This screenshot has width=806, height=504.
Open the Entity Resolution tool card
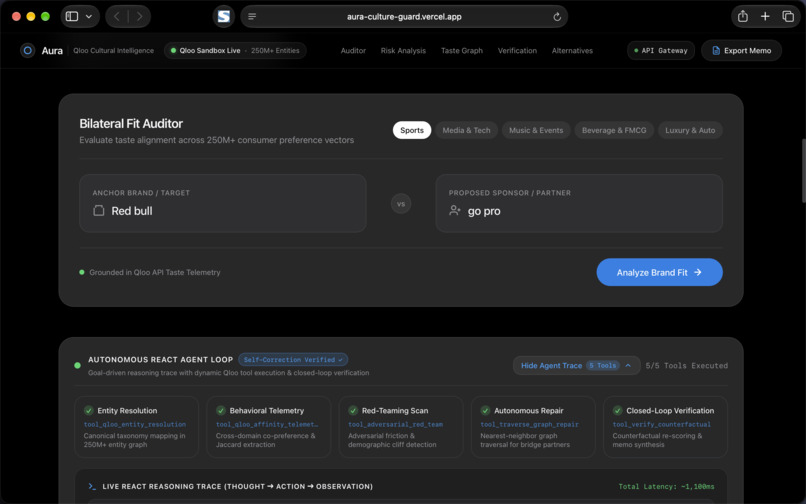pyautogui.click(x=137, y=426)
